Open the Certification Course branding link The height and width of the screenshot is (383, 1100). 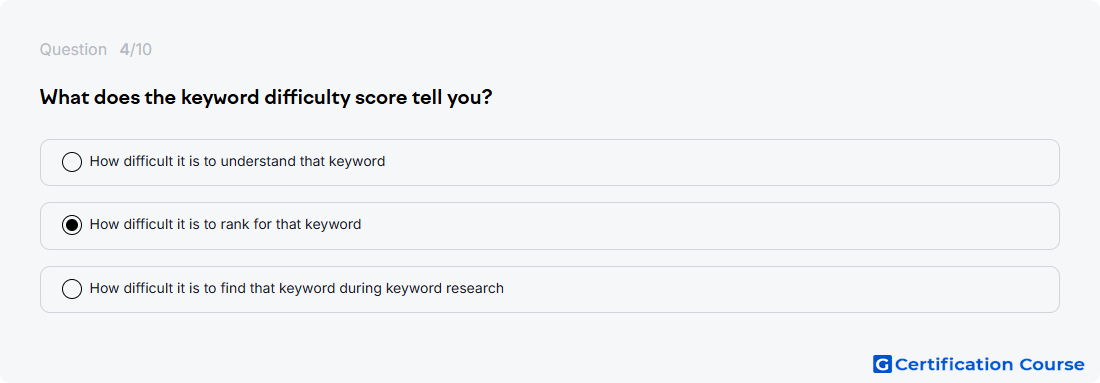(979, 364)
